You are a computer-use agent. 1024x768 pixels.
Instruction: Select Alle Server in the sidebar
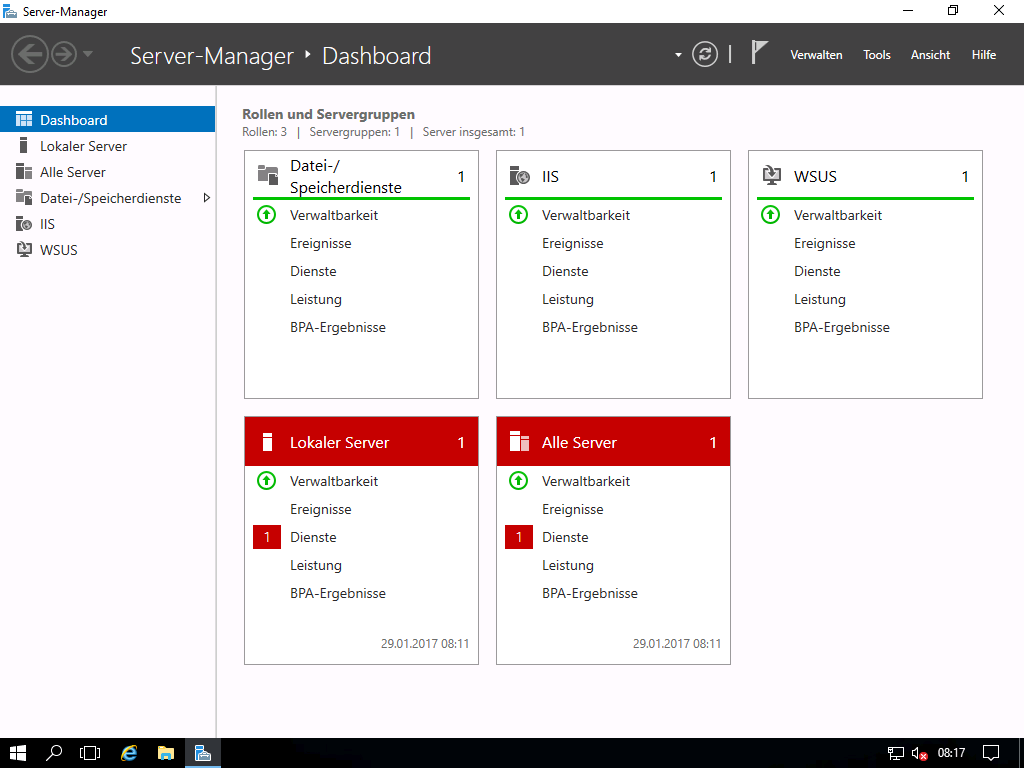(x=107, y=172)
